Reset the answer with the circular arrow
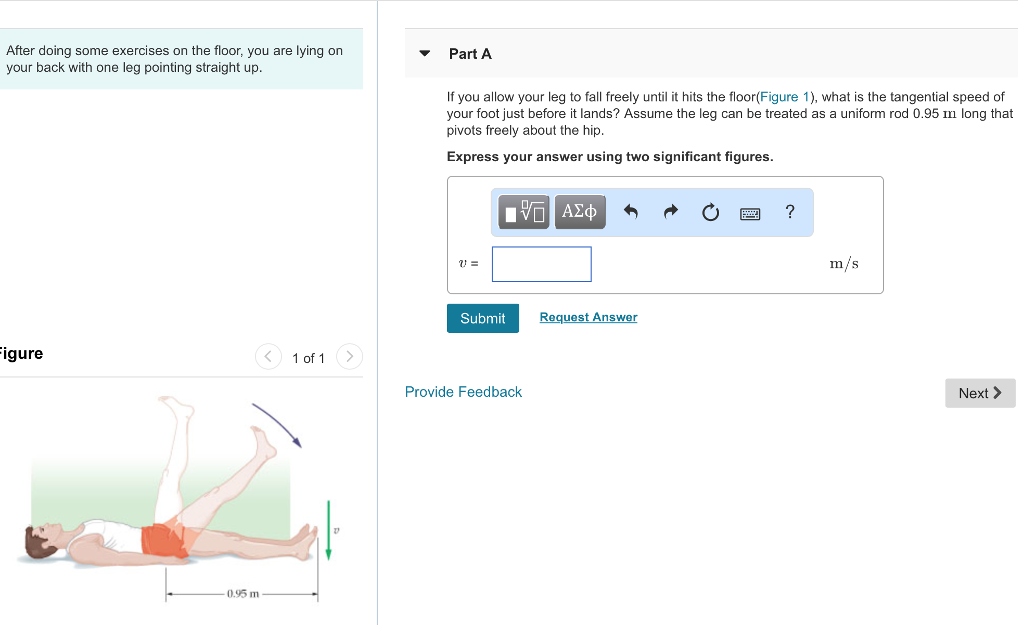 coord(710,212)
